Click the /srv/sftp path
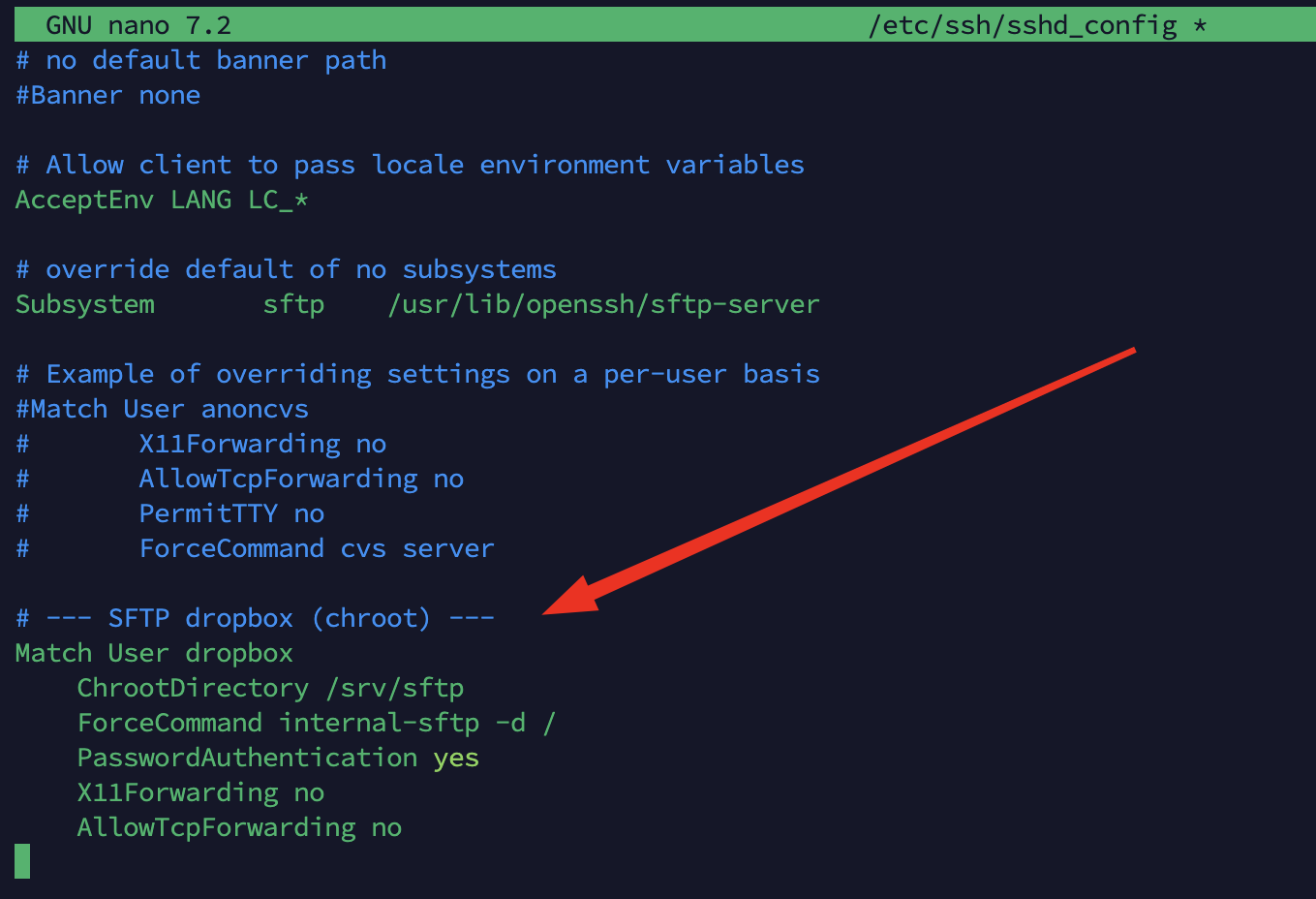This screenshot has height=899, width=1316. point(395,688)
